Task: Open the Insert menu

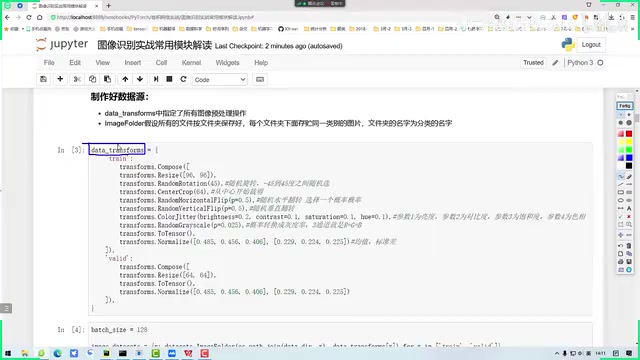Action: pyautogui.click(x=133, y=63)
